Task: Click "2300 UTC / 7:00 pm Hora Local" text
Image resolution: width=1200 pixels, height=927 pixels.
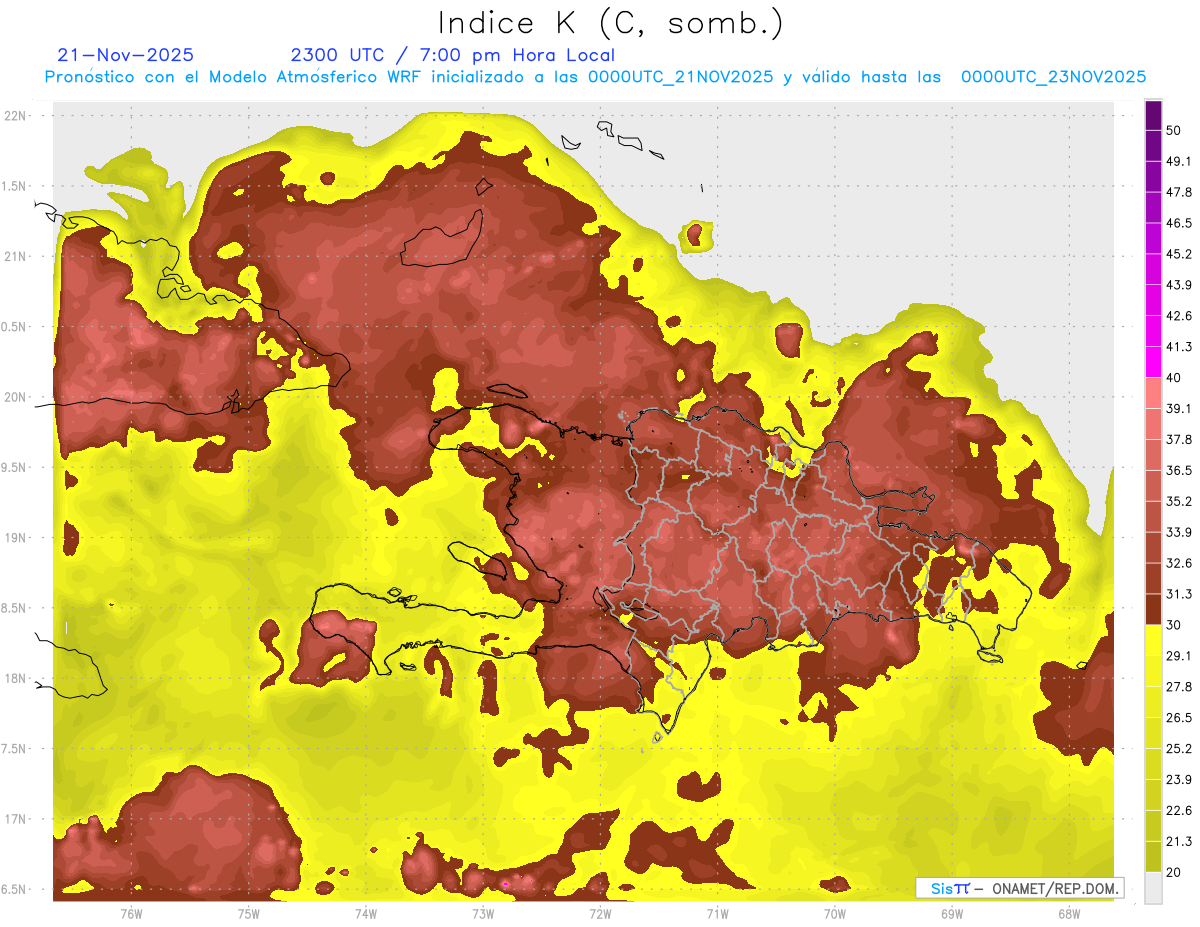Action: tap(452, 55)
